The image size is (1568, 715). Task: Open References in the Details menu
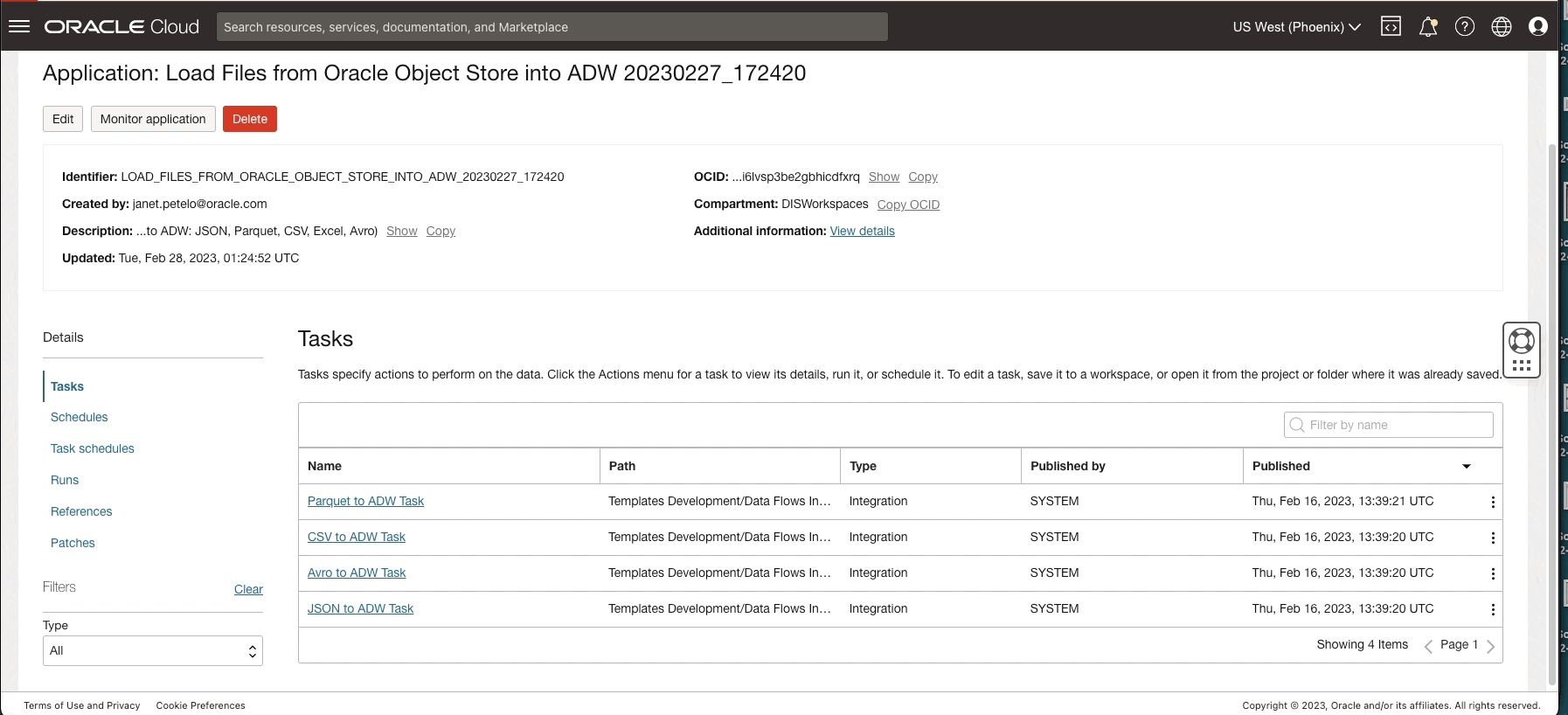81,511
